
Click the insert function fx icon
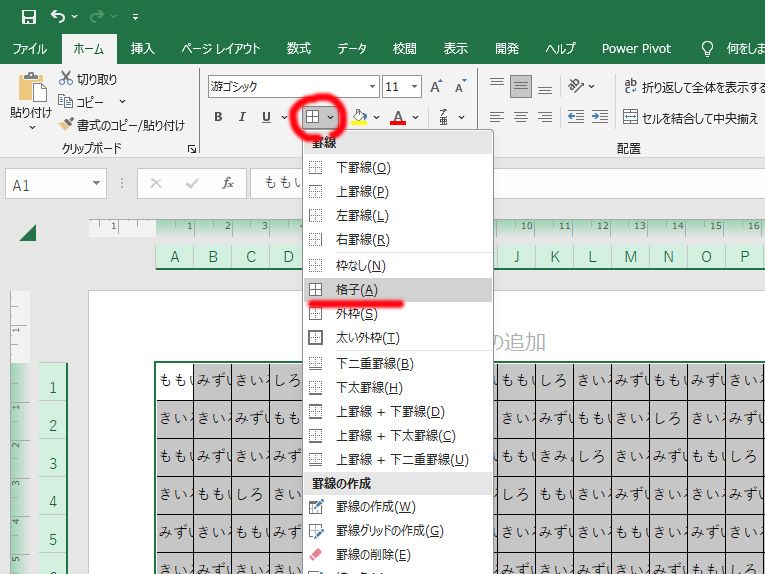[228, 183]
